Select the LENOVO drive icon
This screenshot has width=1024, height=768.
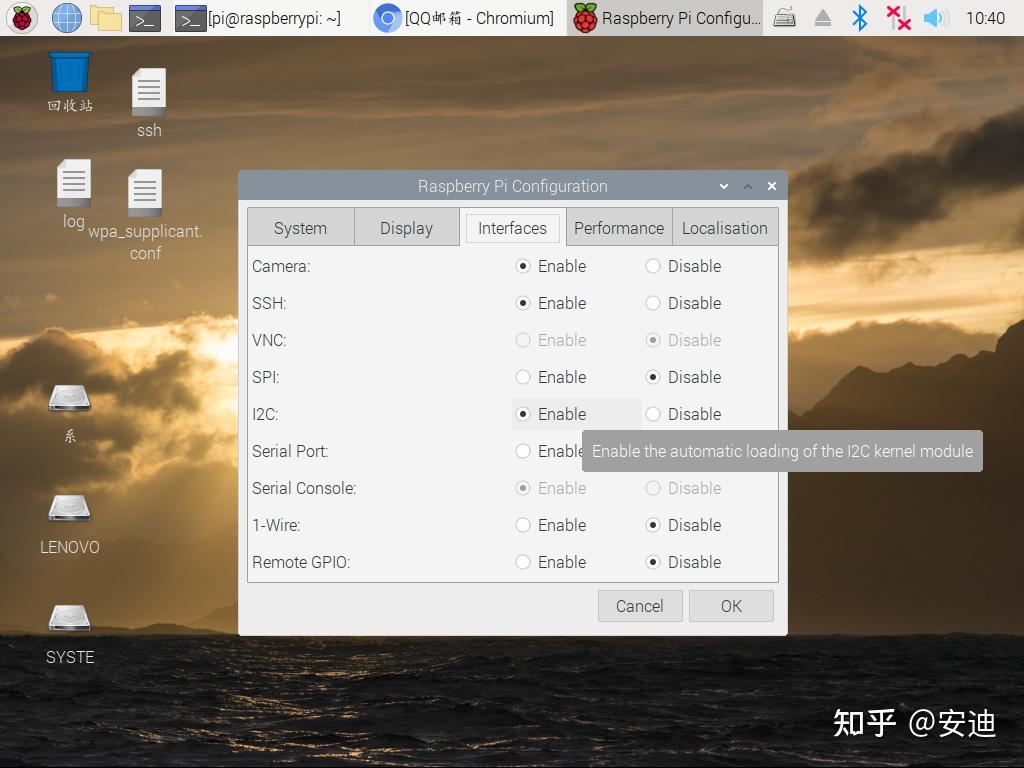(x=69, y=524)
